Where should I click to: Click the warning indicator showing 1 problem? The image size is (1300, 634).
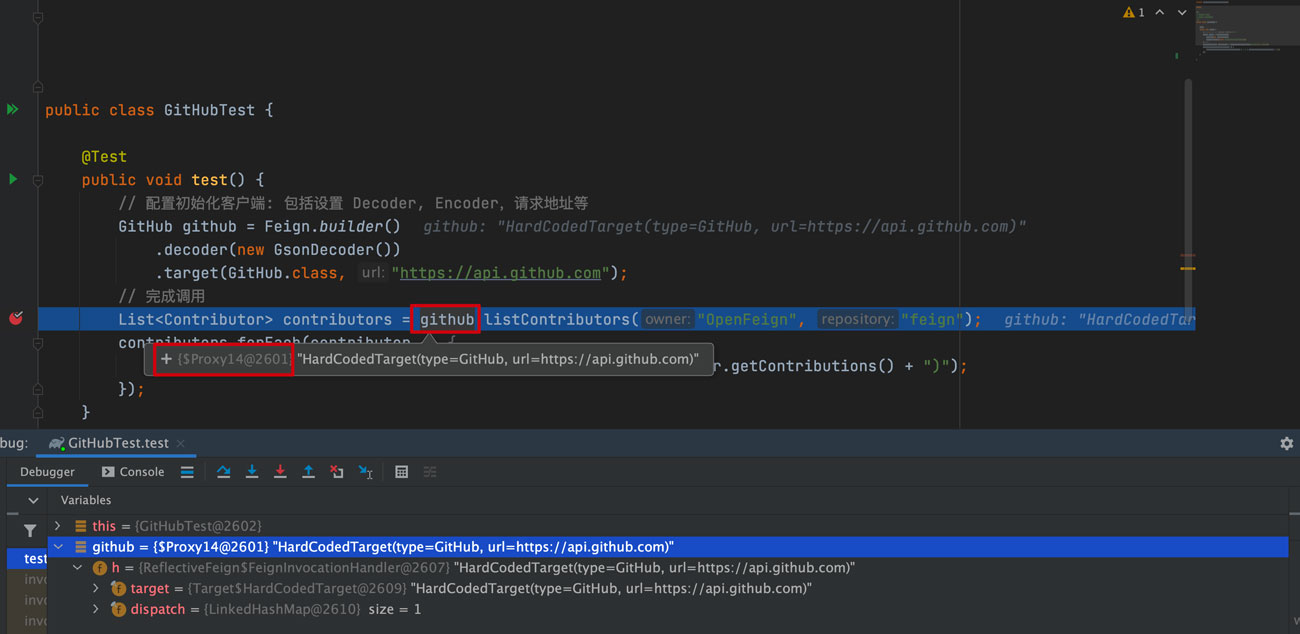(1134, 12)
